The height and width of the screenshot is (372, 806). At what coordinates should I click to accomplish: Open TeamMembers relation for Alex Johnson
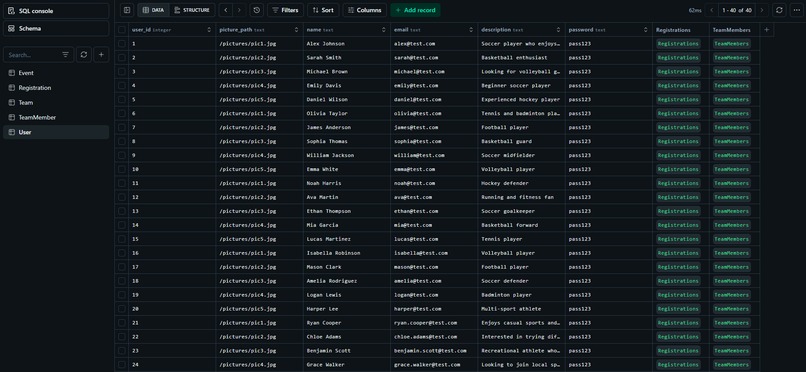[x=731, y=44]
